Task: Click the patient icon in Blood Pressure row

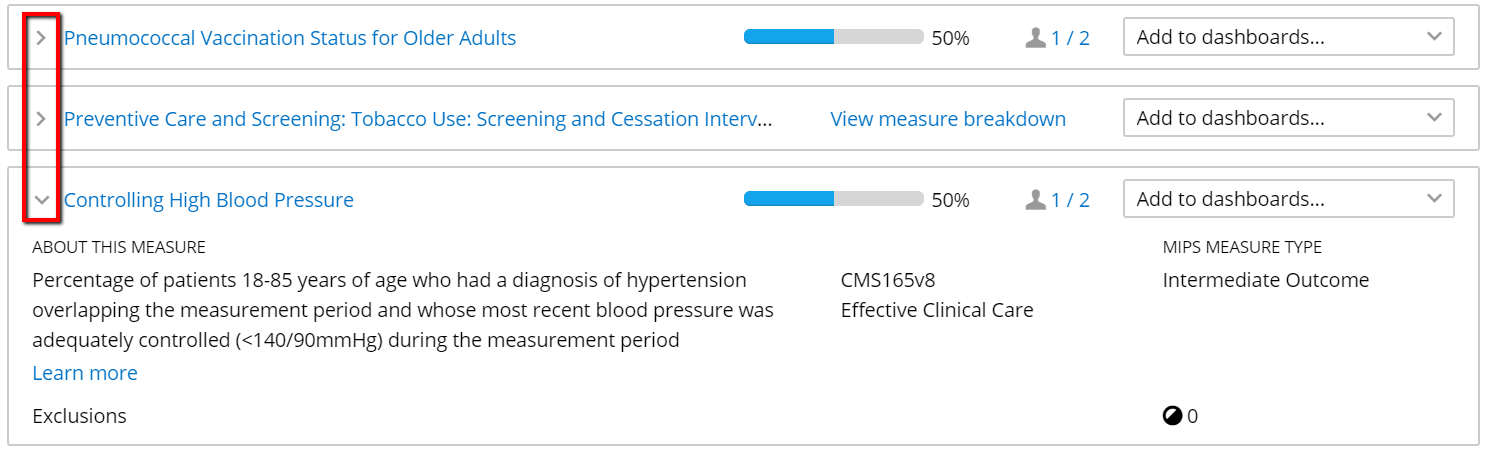Action: (x=1035, y=200)
